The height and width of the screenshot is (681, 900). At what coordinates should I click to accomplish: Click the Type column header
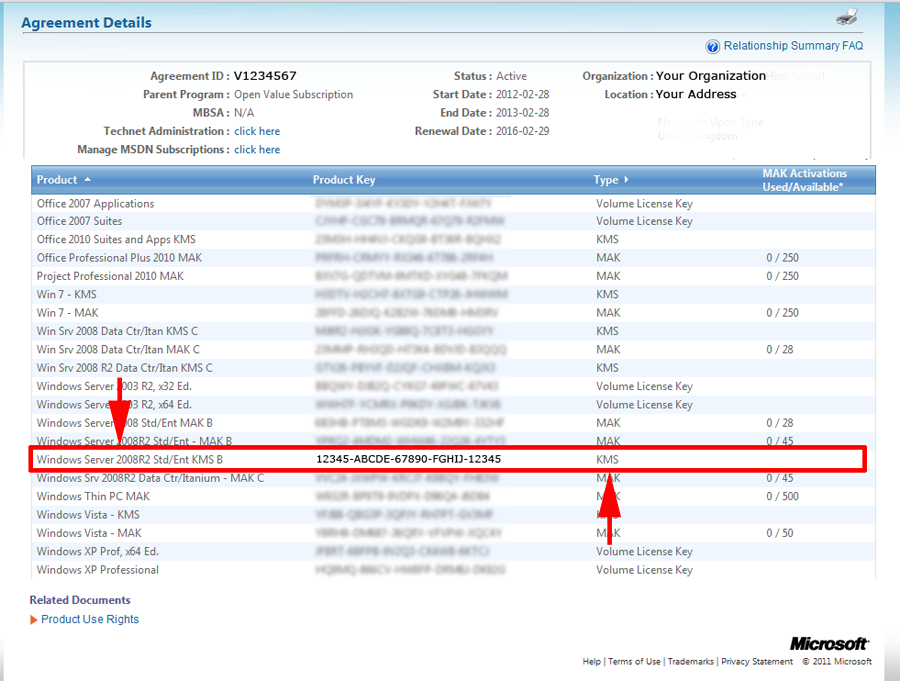click(608, 180)
